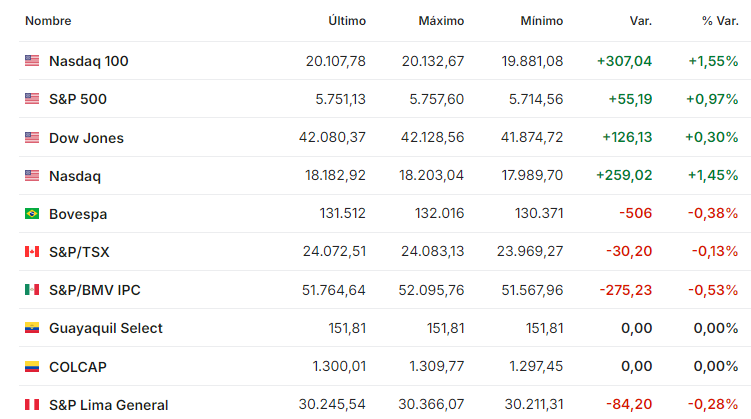The image size is (751, 419).
Task: Open the Dow Jones index page
Action: 86,138
